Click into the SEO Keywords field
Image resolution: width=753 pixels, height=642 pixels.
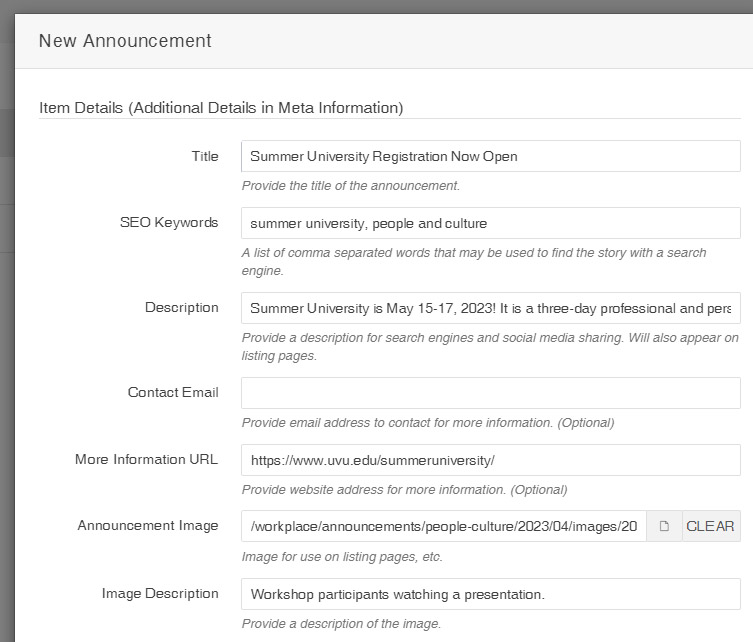(x=491, y=223)
